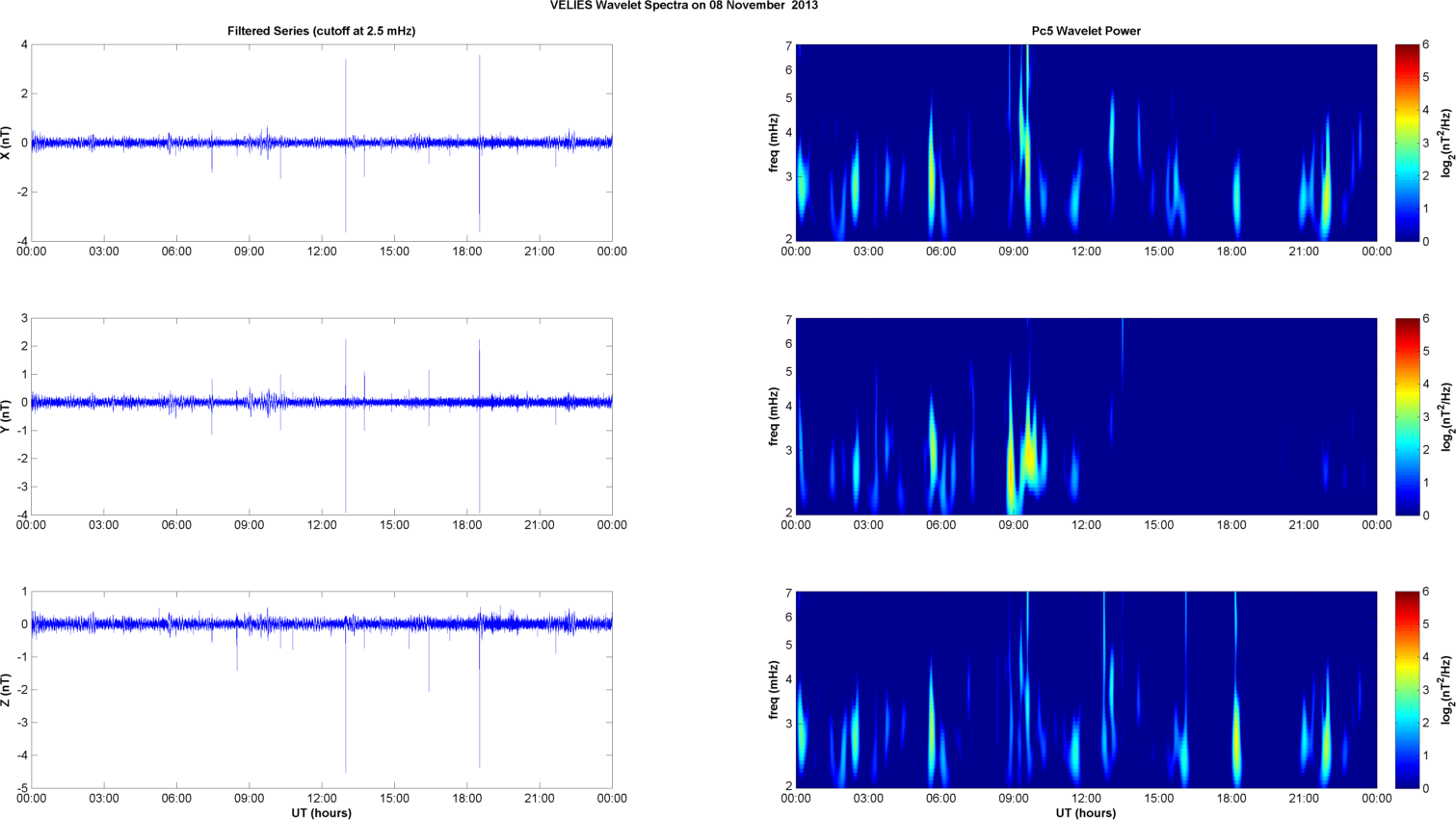Click '15:00' tick under middle spectrogram
This screenshot has height=820, width=1456.
tap(1159, 525)
